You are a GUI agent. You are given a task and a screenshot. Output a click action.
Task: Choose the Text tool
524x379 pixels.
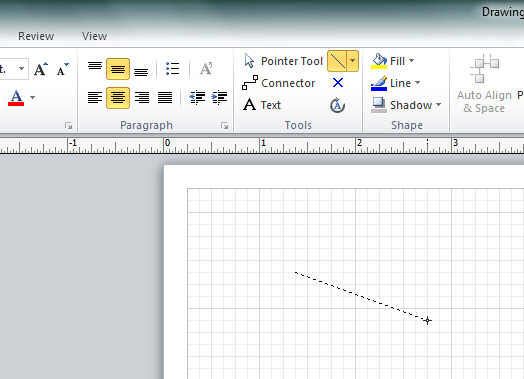click(262, 105)
